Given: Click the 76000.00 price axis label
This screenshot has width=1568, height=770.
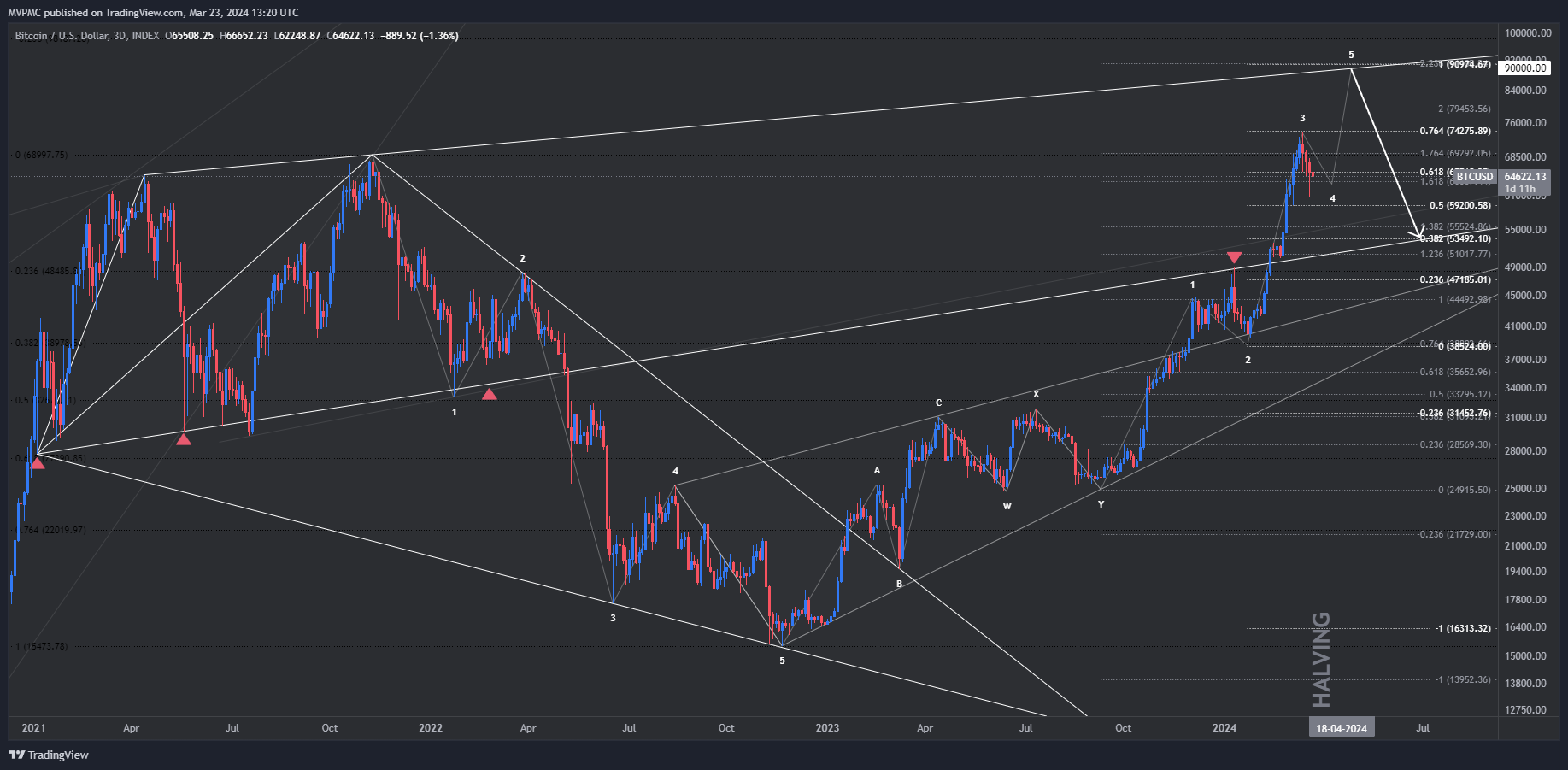Looking at the screenshot, I should (x=1525, y=123).
